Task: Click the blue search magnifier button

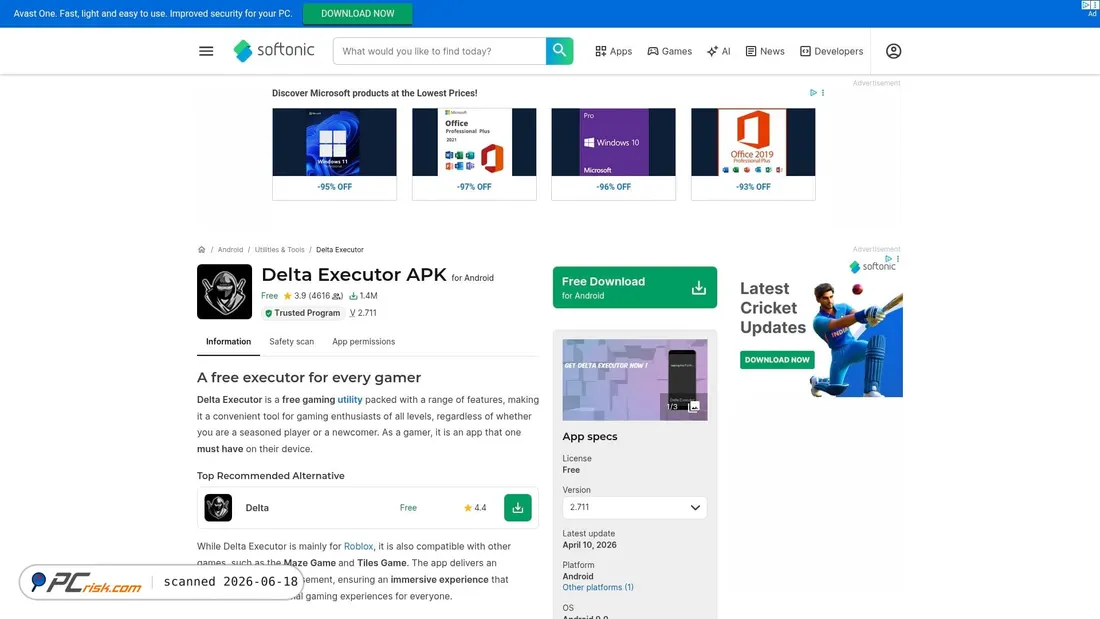Action: point(559,51)
